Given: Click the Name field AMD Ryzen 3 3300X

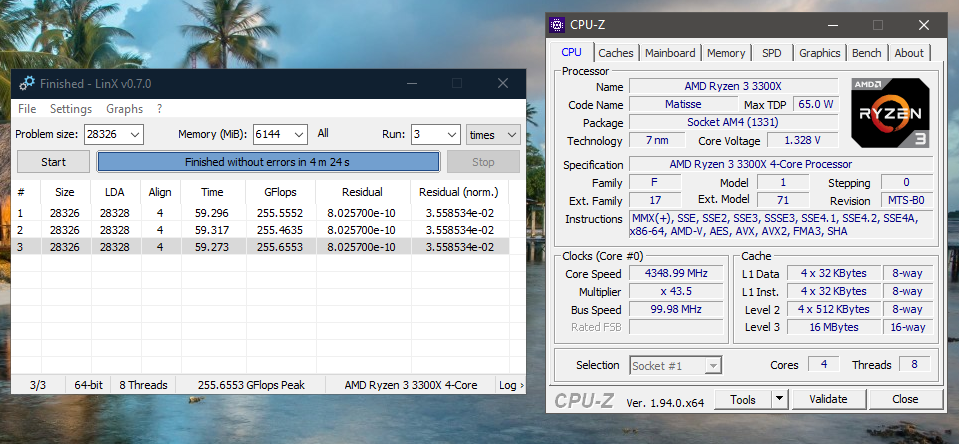Looking at the screenshot, I should (x=733, y=86).
